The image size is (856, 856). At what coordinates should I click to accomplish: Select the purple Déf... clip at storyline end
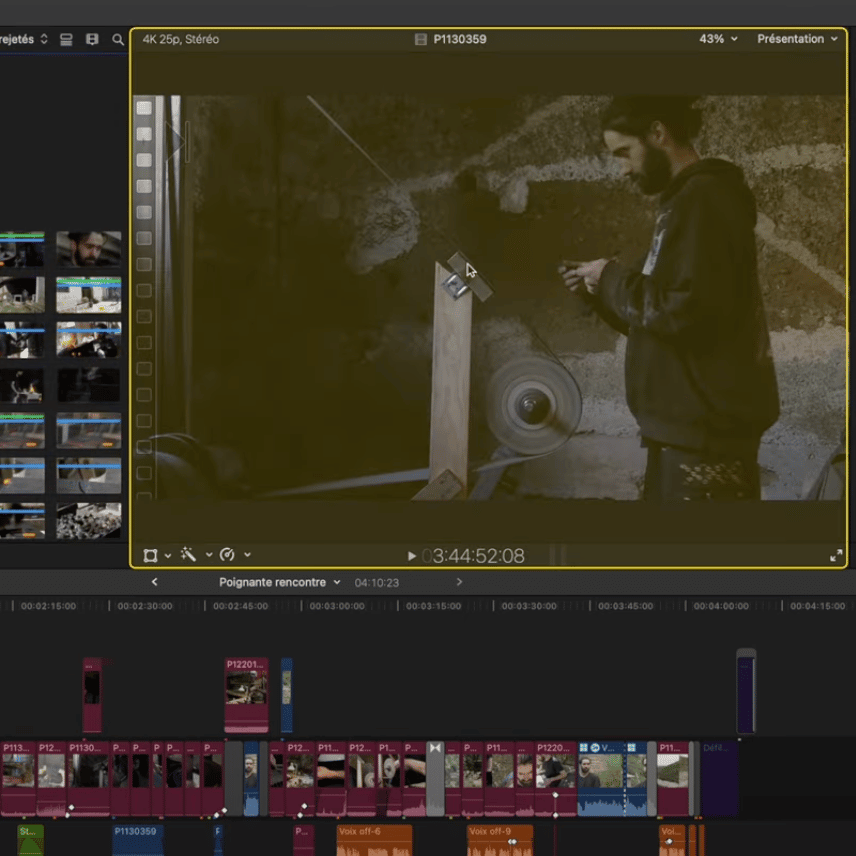coord(719,778)
